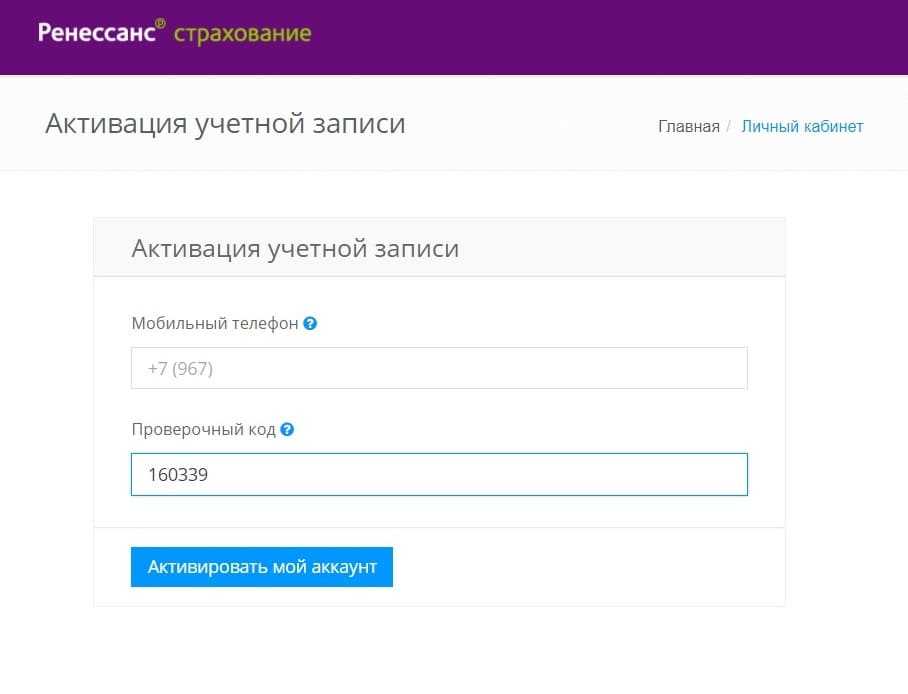Click the +7 (967) placeholder text
This screenshot has width=908, height=694.
pyautogui.click(x=181, y=369)
